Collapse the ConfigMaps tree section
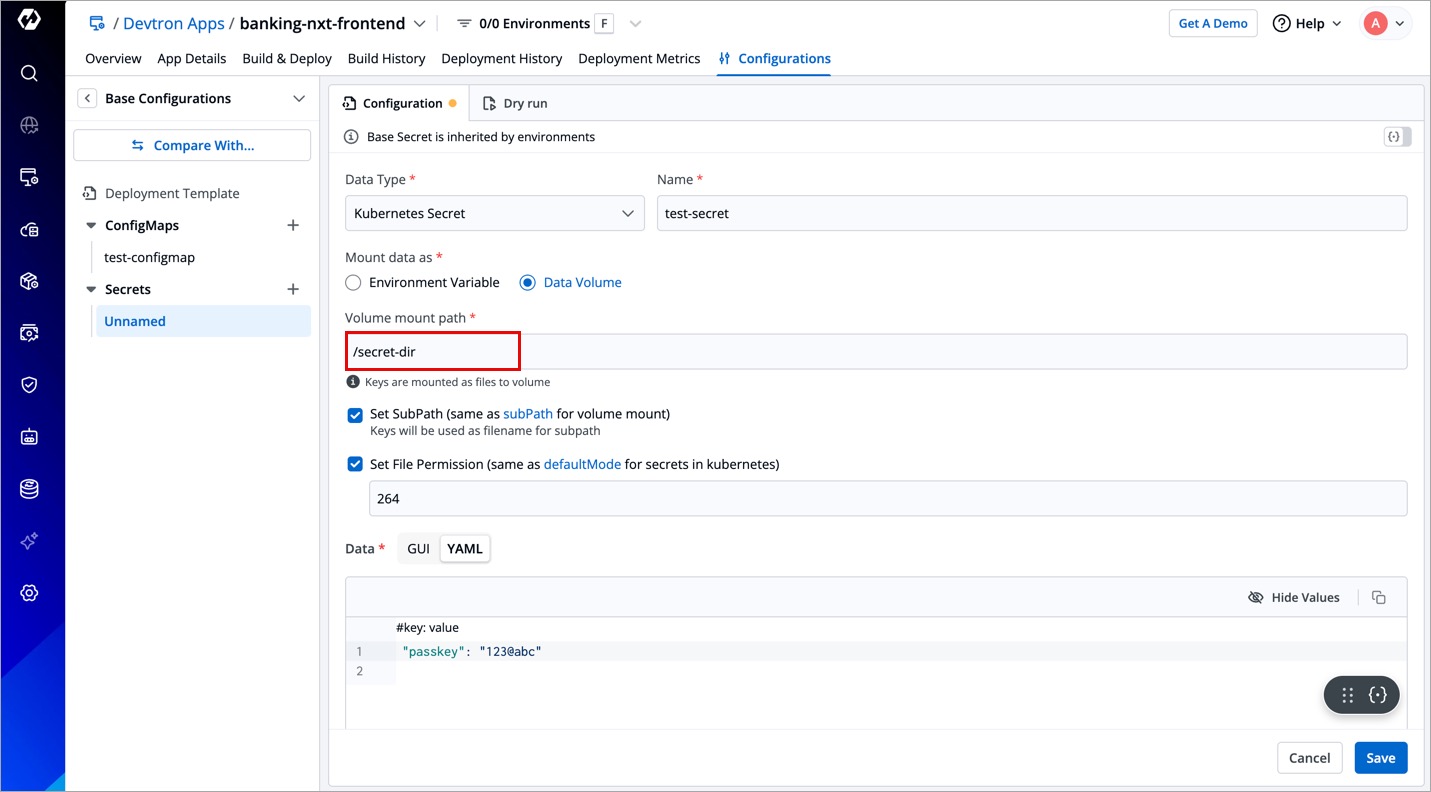This screenshot has width=1431, height=792. point(91,226)
